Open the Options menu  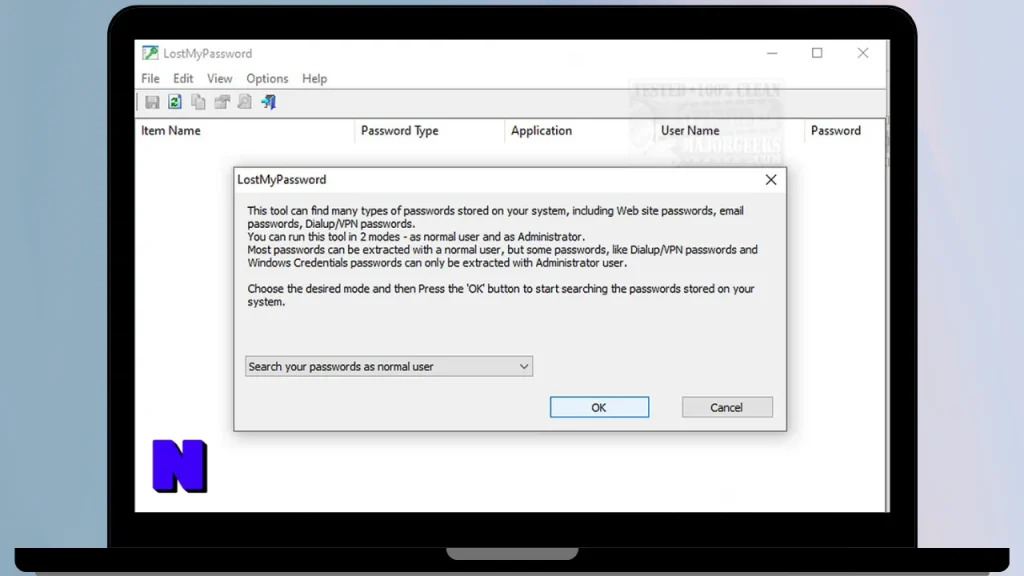267,78
